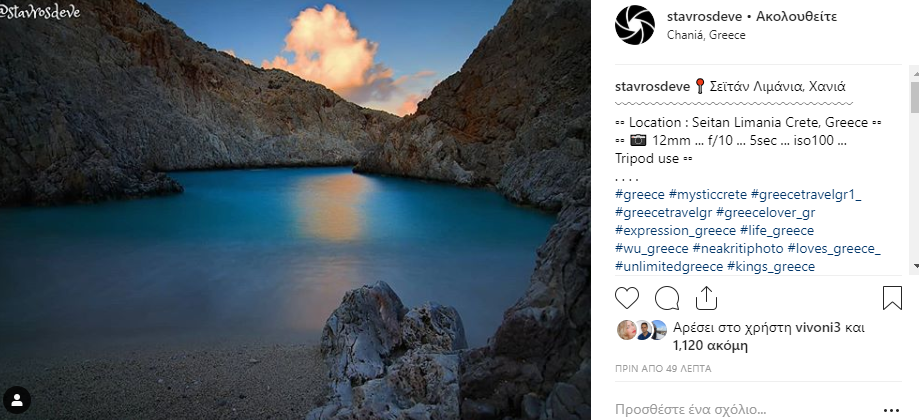Share the post via upload arrow icon
Screen dimensions: 919x420
tap(706, 298)
